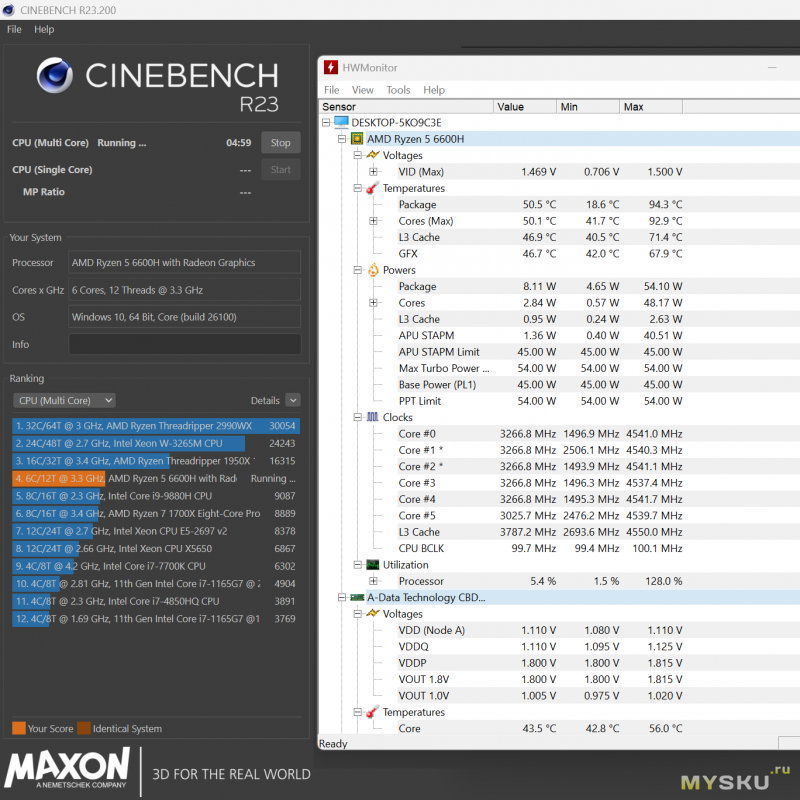Open HWMonitor Tools menu

coord(398,90)
